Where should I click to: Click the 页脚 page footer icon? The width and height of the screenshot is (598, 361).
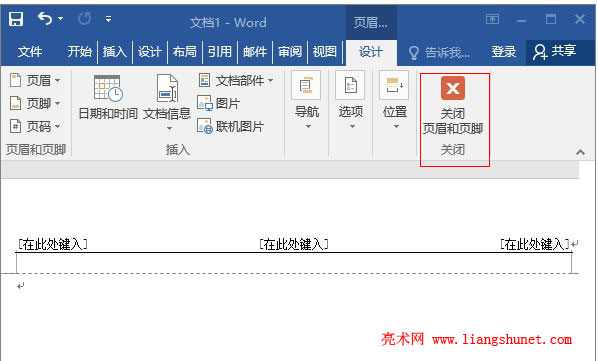15,103
